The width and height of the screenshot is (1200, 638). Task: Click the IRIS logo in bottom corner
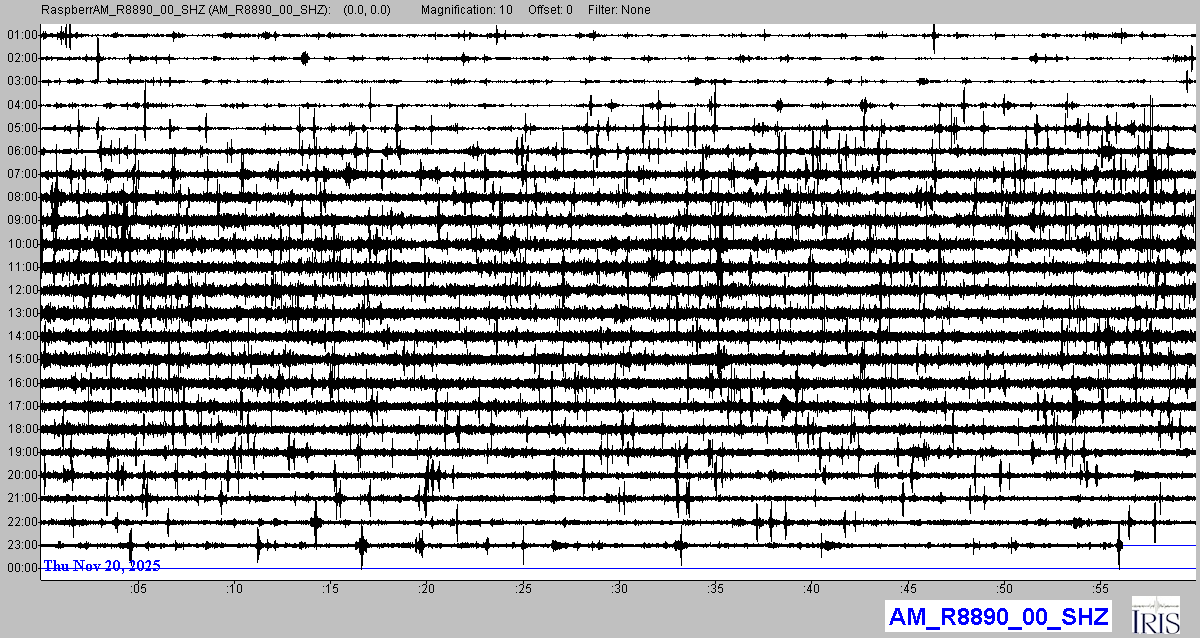coord(1155,615)
